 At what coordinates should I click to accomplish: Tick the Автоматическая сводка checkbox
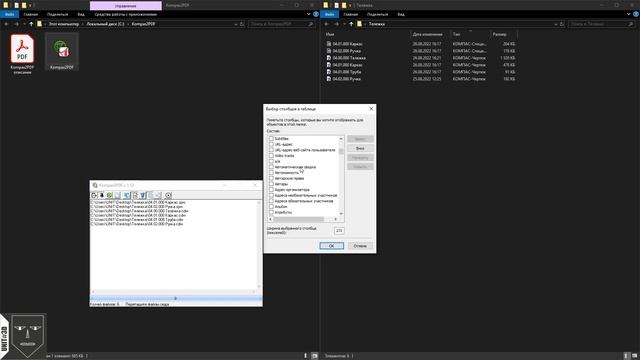point(271,167)
